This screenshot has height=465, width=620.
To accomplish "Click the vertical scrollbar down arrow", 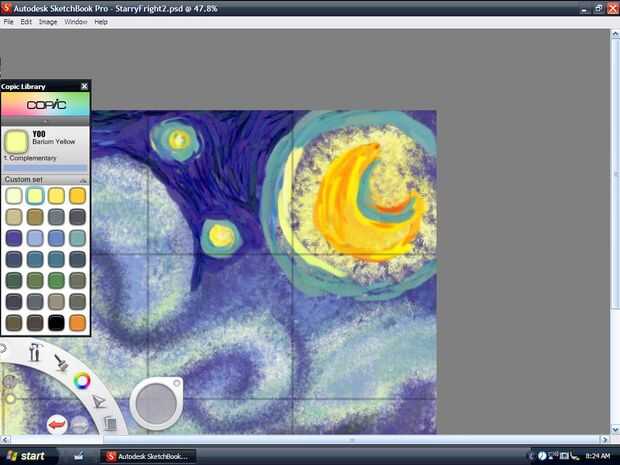I will click(x=615, y=429).
